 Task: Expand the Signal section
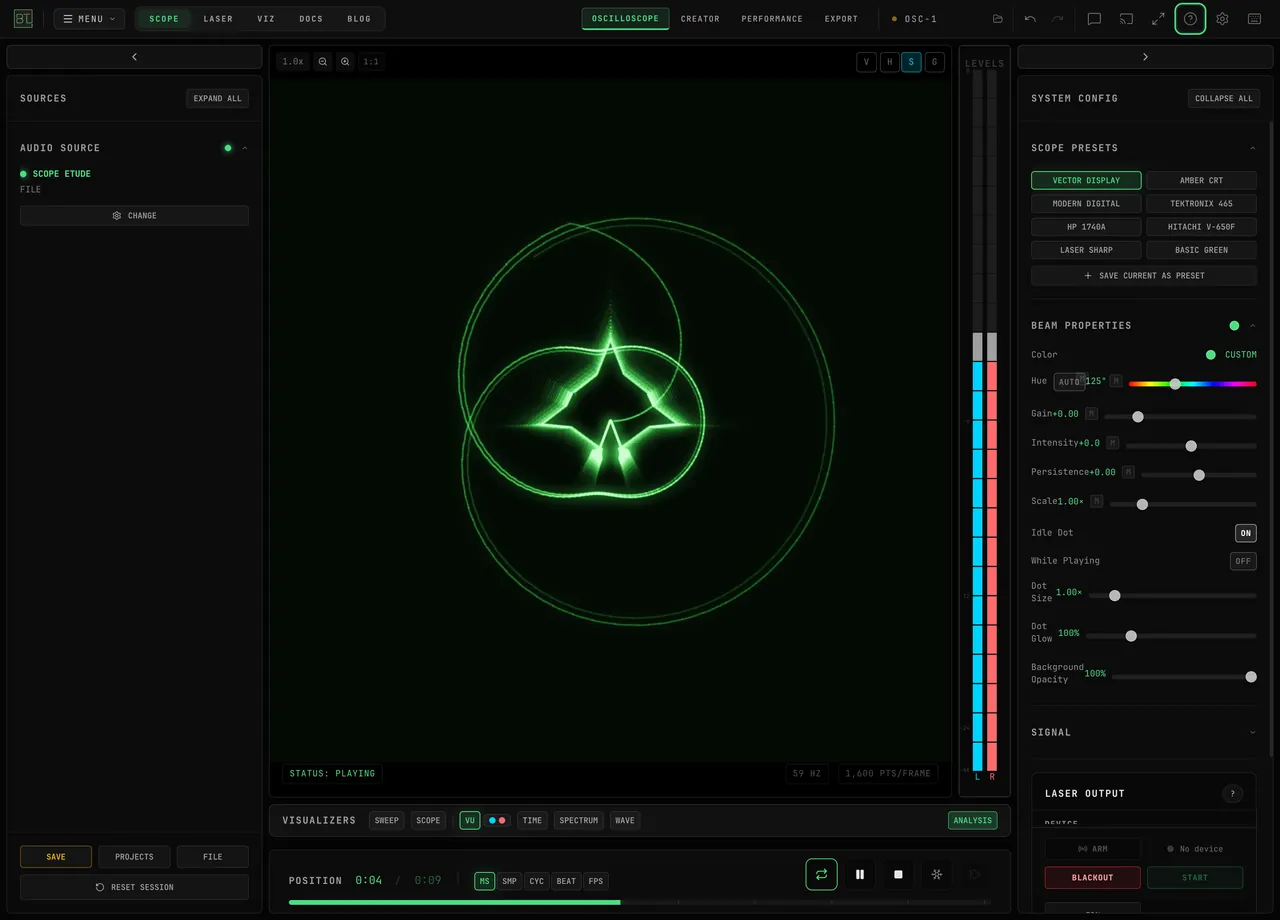coord(1252,733)
